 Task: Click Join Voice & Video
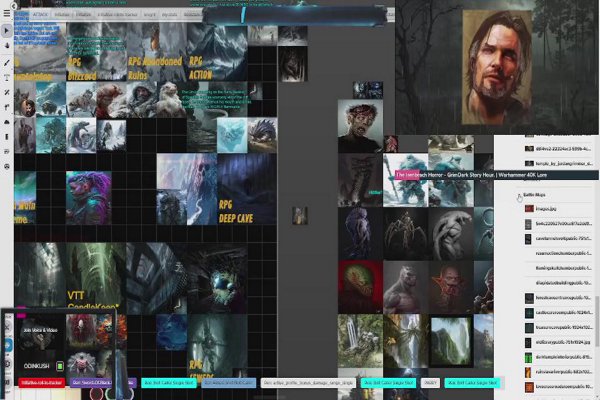[x=40, y=330]
